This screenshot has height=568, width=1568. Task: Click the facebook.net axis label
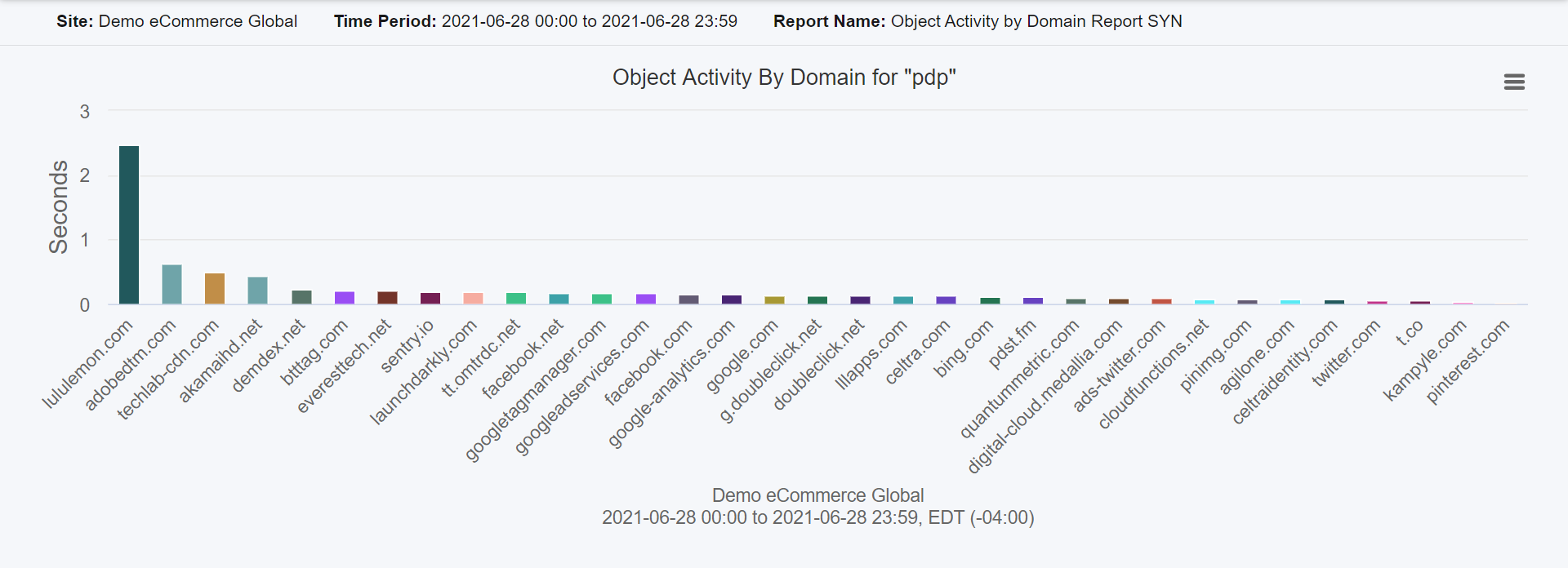point(523,359)
